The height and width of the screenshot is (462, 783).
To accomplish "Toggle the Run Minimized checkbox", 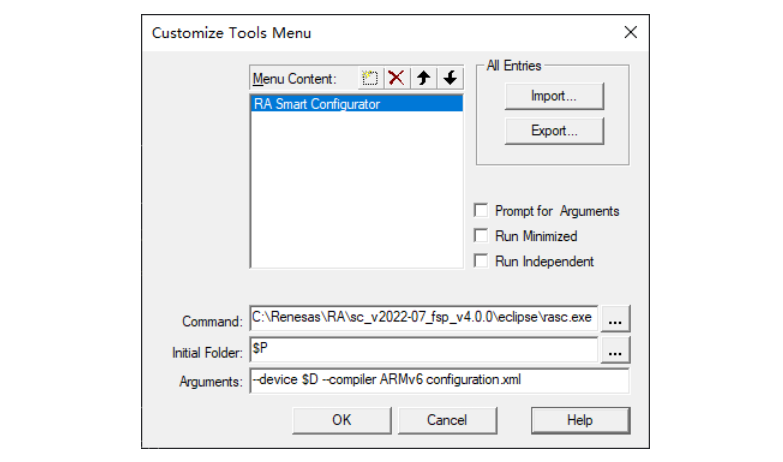I will (483, 236).
